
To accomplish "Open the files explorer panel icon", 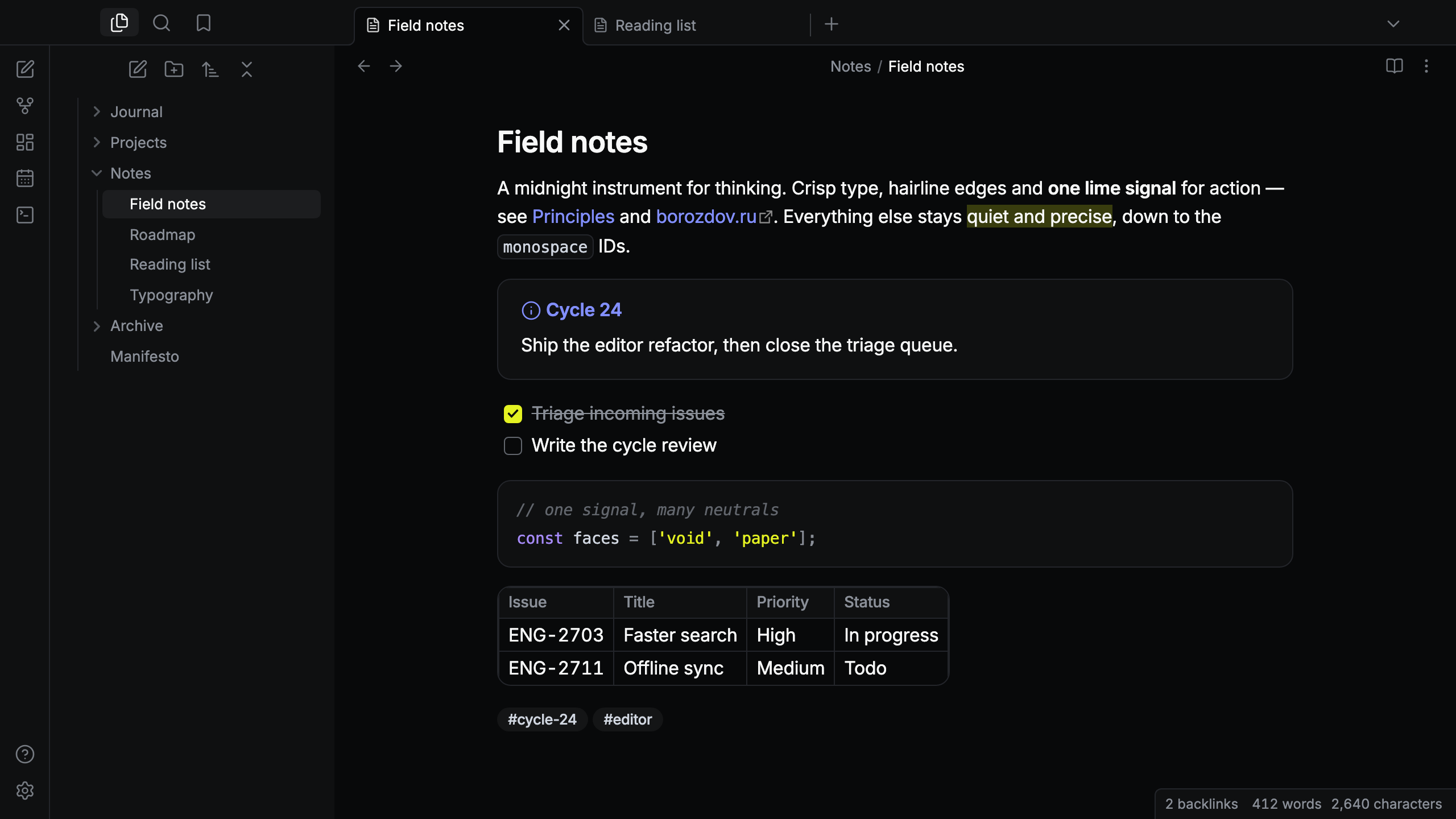I will tap(119, 23).
